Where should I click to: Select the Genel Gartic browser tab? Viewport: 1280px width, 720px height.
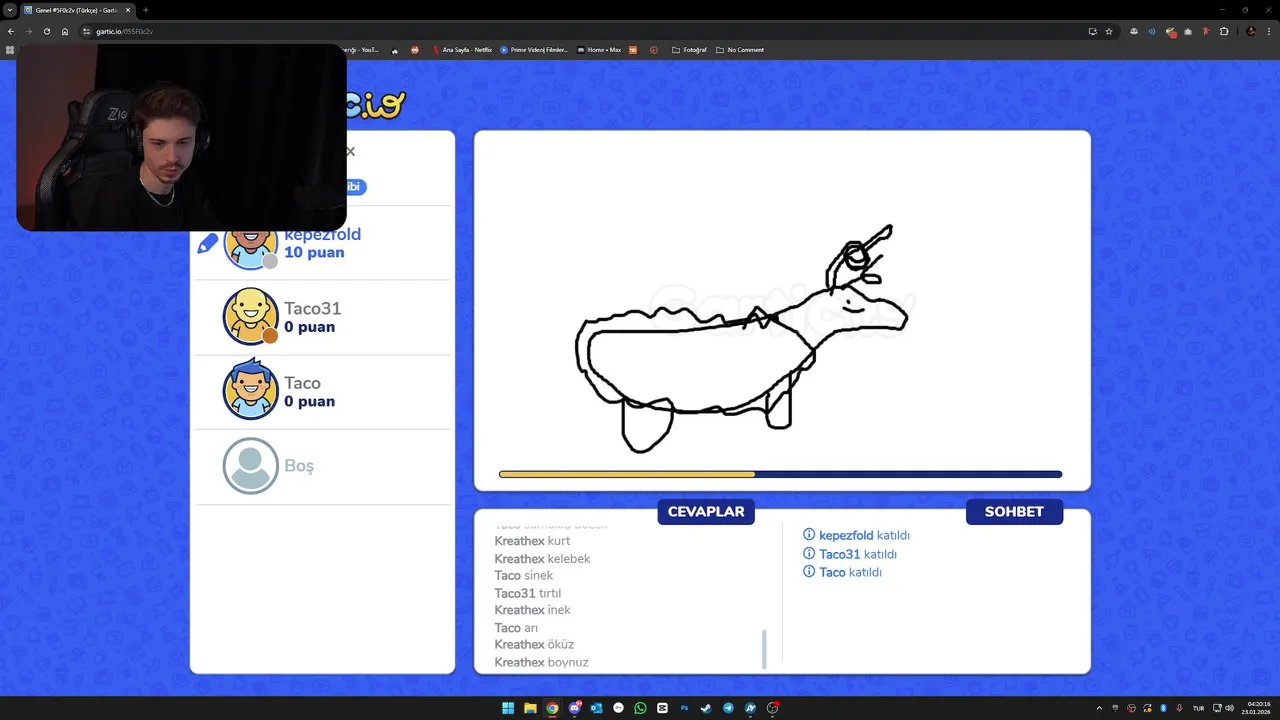[77, 10]
